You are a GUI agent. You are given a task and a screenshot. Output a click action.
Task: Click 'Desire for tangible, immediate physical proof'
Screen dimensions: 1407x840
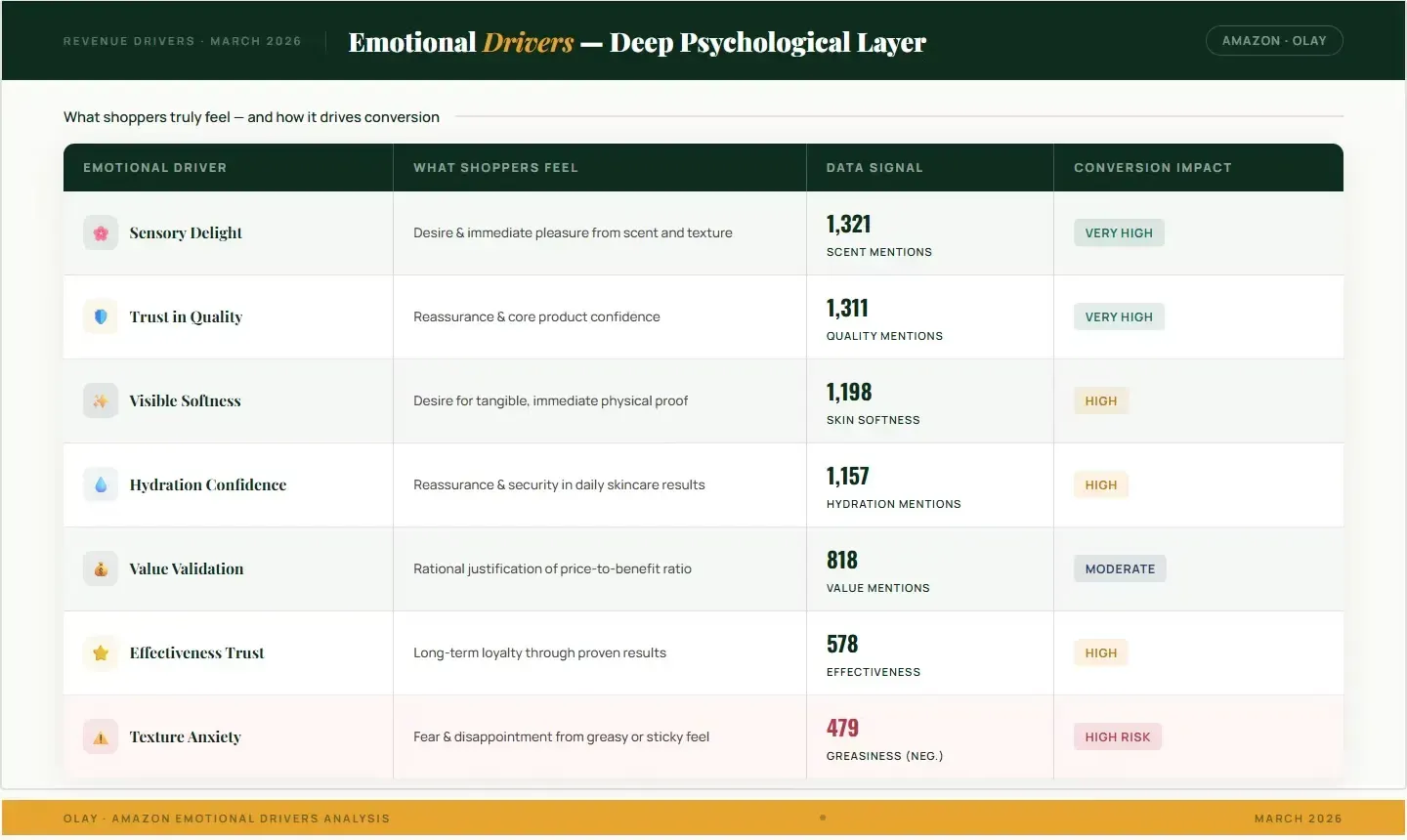[x=550, y=401]
